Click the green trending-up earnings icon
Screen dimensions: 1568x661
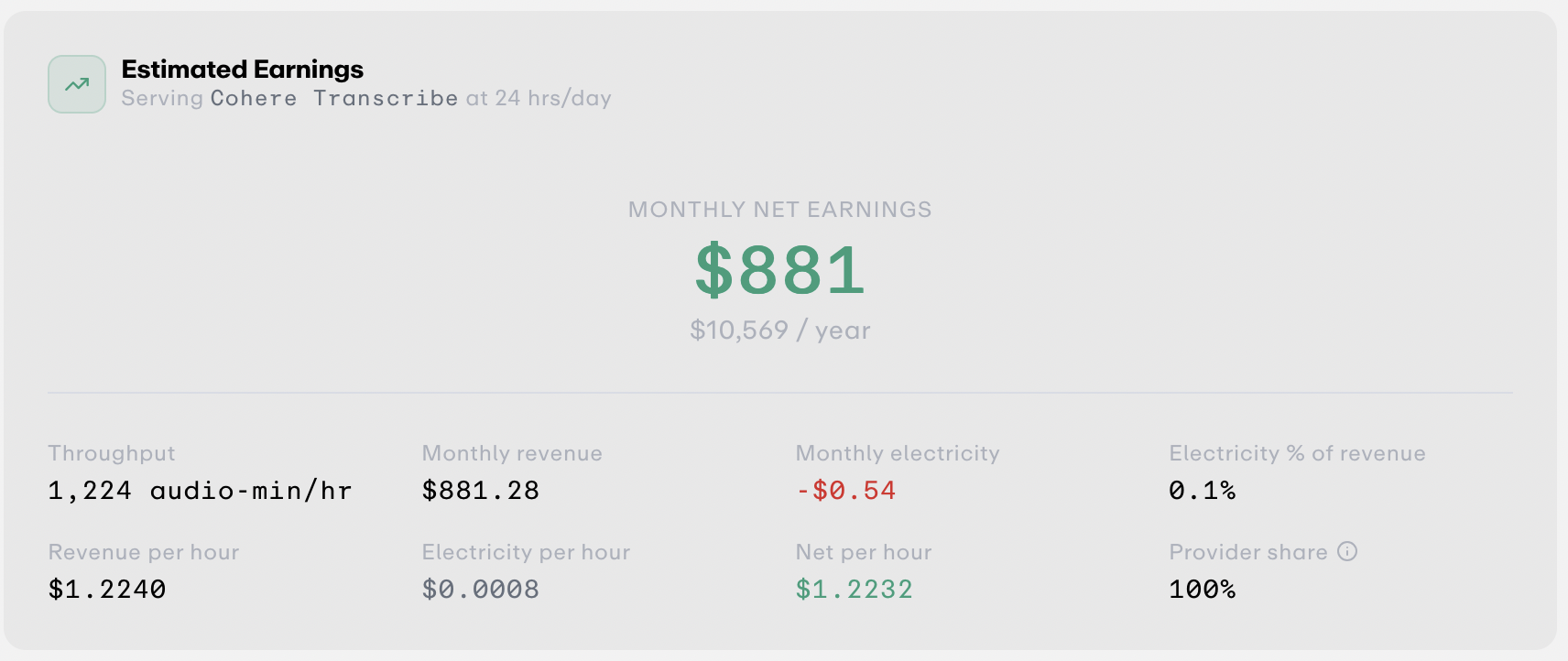77,84
